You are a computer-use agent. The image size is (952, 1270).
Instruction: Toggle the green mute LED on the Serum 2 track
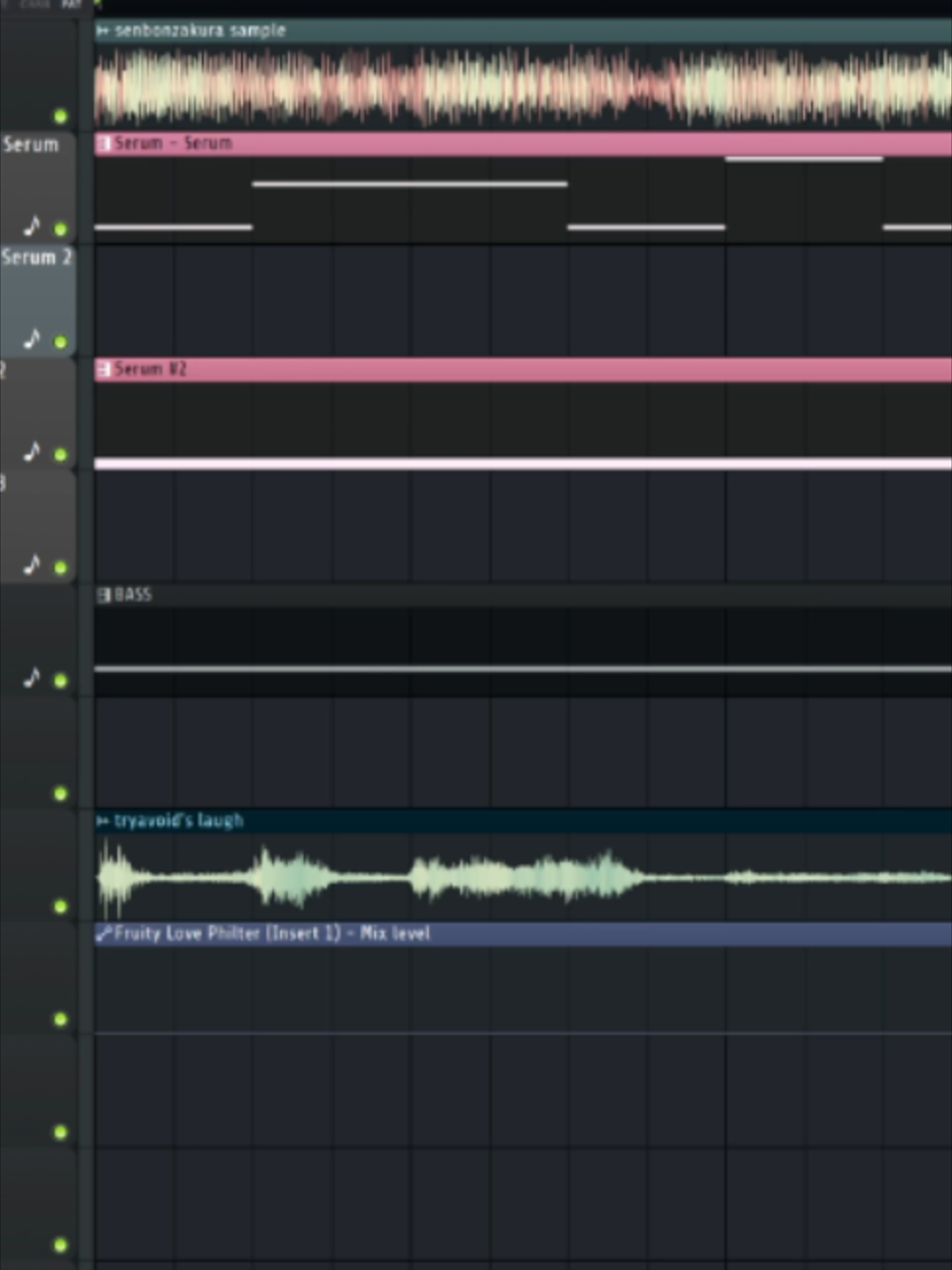(x=61, y=342)
